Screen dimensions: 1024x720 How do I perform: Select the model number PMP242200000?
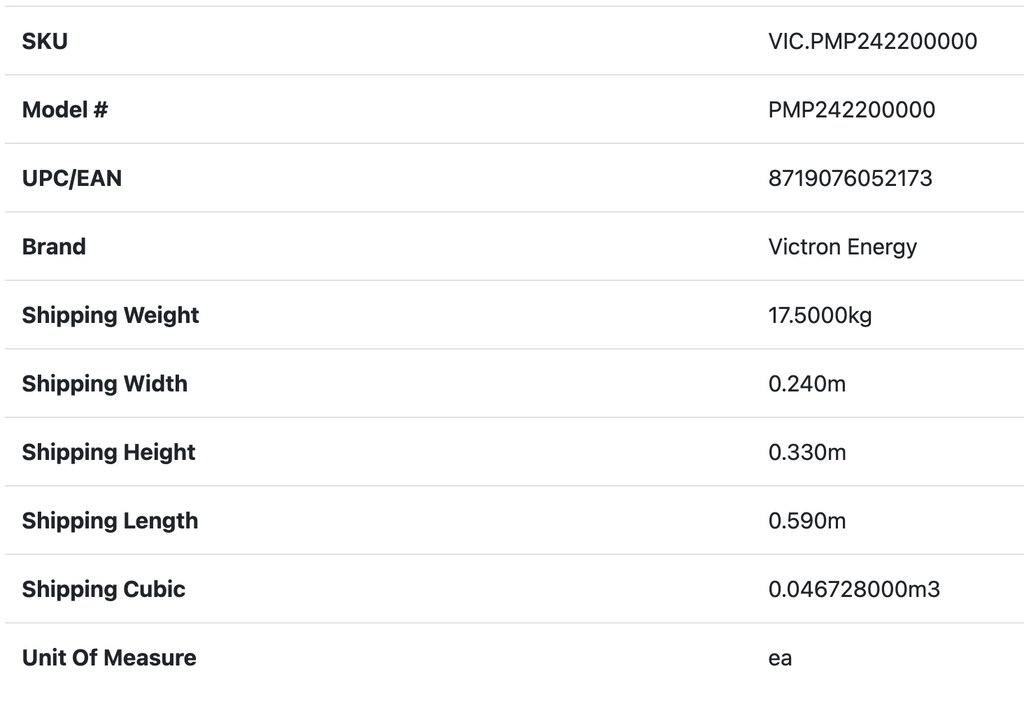[851, 110]
